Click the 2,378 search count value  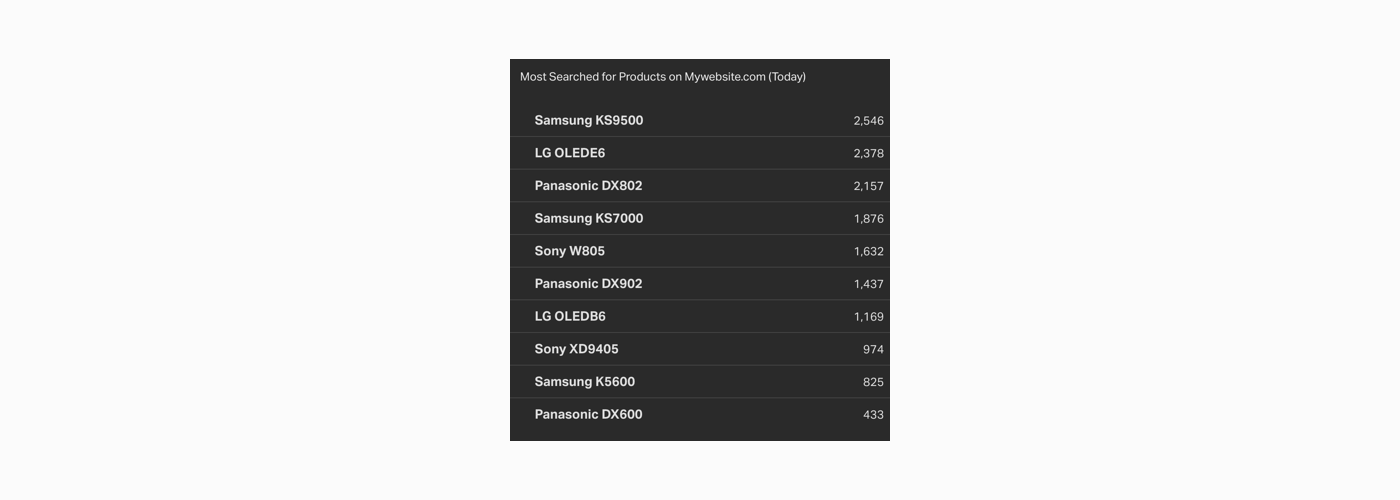[x=868, y=153]
